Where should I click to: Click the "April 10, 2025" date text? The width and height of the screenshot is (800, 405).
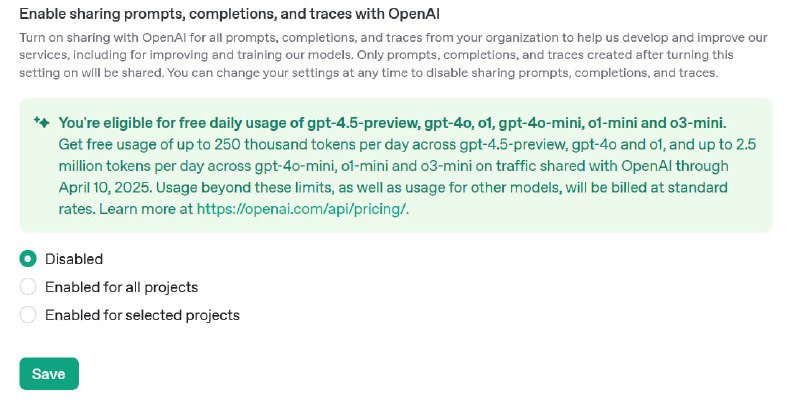click(x=105, y=187)
